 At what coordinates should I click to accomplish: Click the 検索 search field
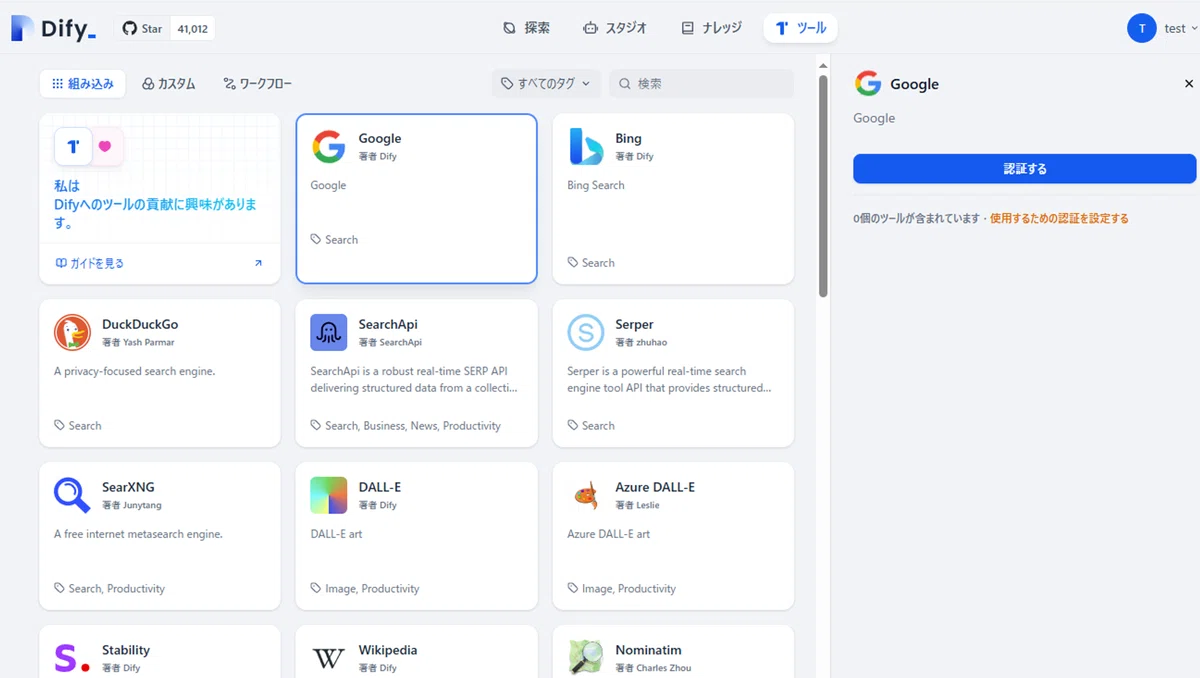tap(701, 84)
